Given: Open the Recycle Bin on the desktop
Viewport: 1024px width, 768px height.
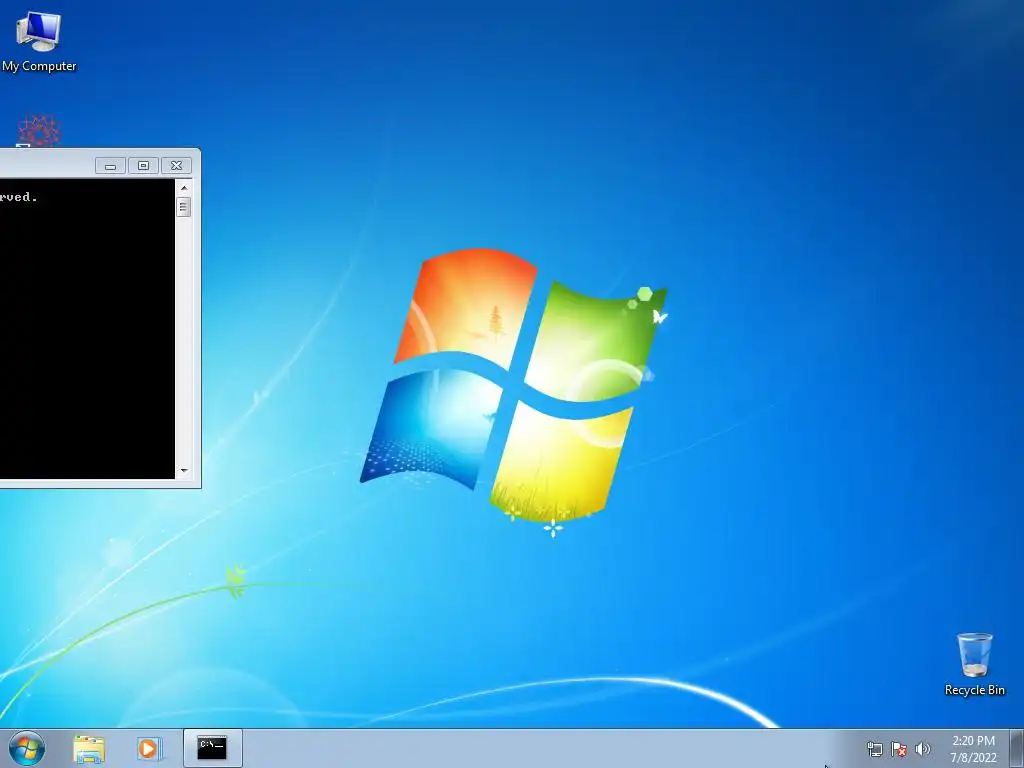Looking at the screenshot, I should 974,664.
